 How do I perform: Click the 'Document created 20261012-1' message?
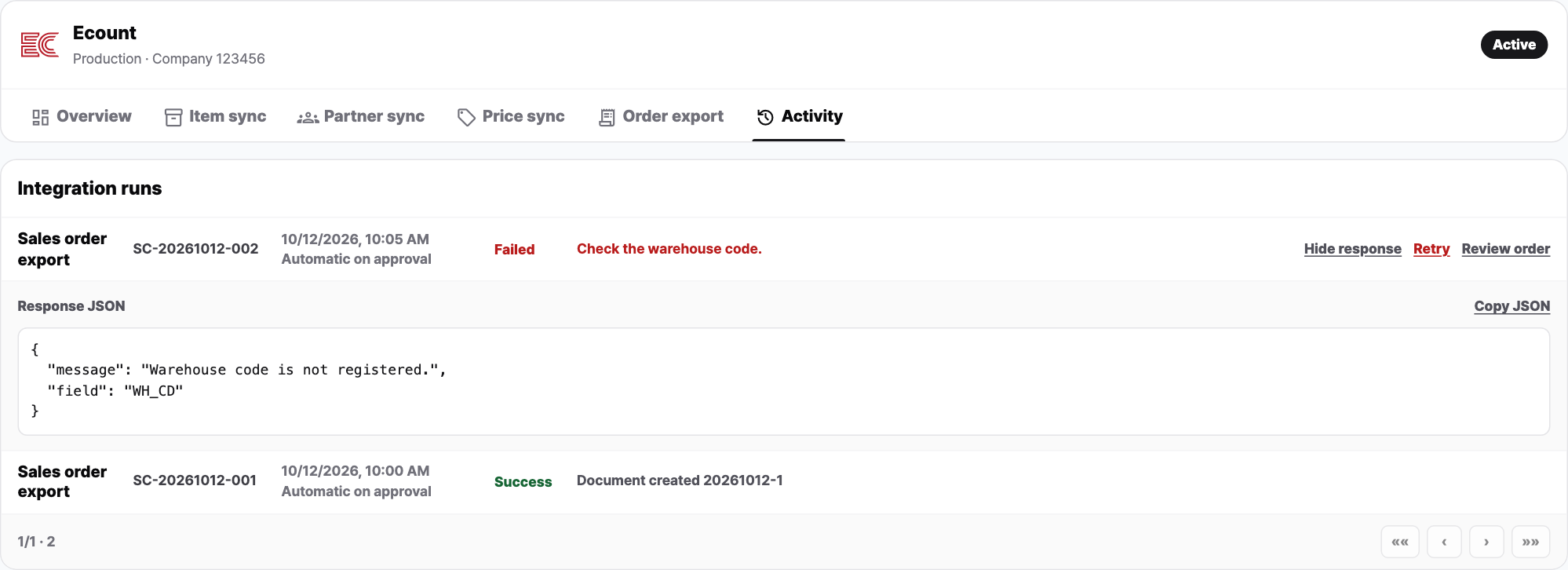point(680,480)
